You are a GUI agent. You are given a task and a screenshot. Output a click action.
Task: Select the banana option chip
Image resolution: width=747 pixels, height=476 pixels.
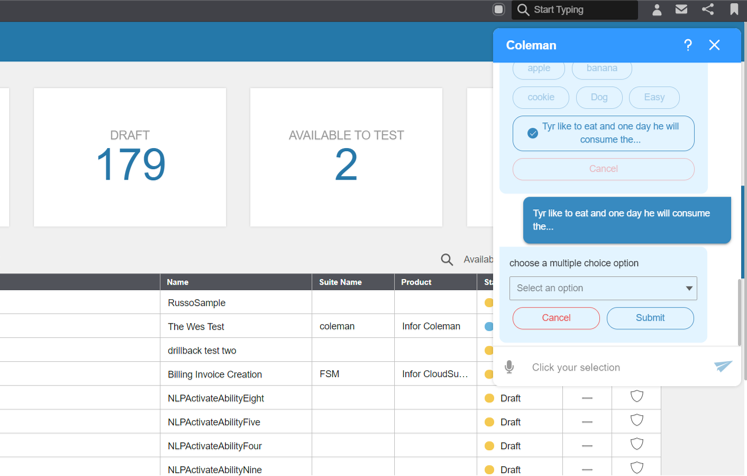[x=602, y=69]
